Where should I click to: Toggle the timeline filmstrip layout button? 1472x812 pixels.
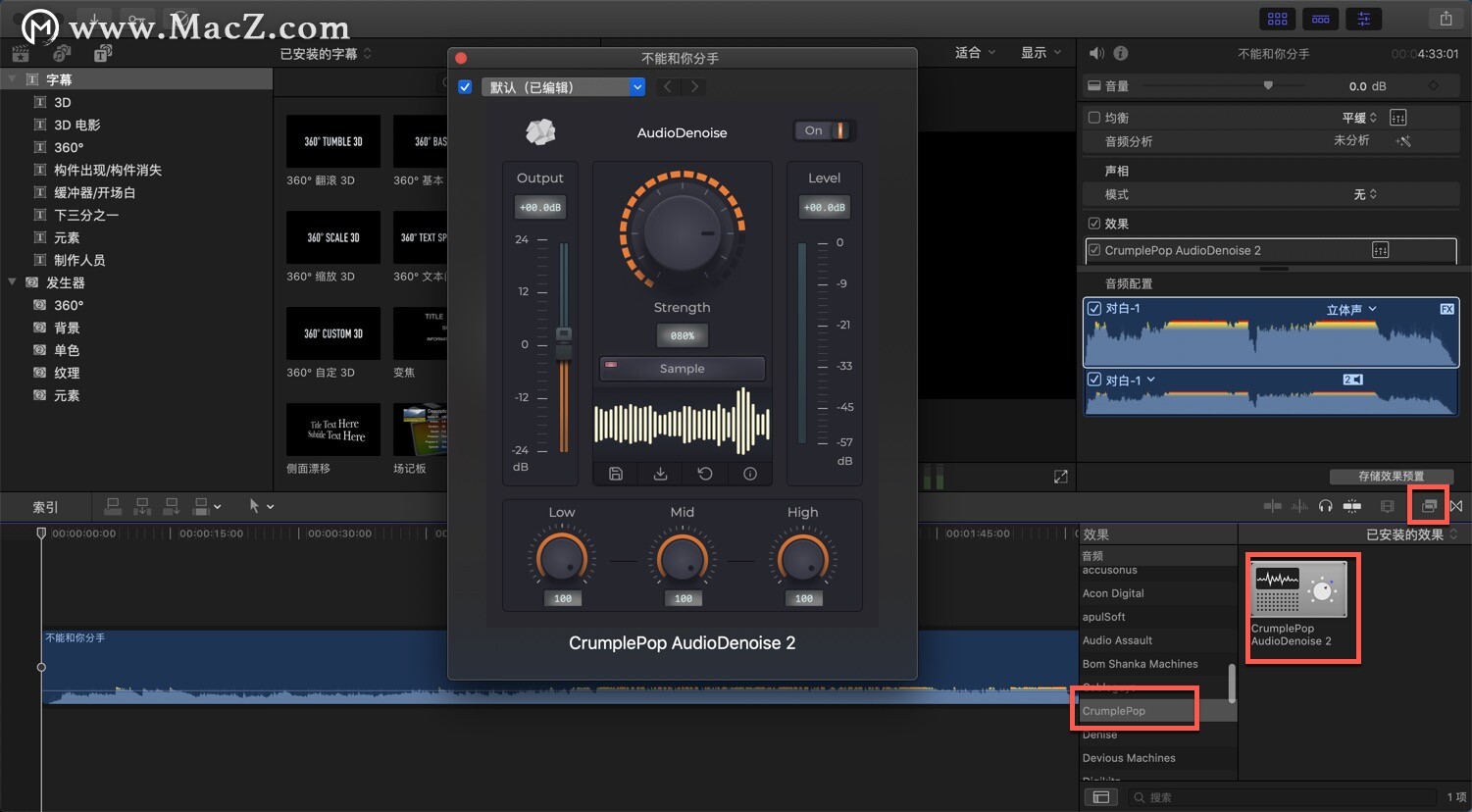[x=1321, y=19]
